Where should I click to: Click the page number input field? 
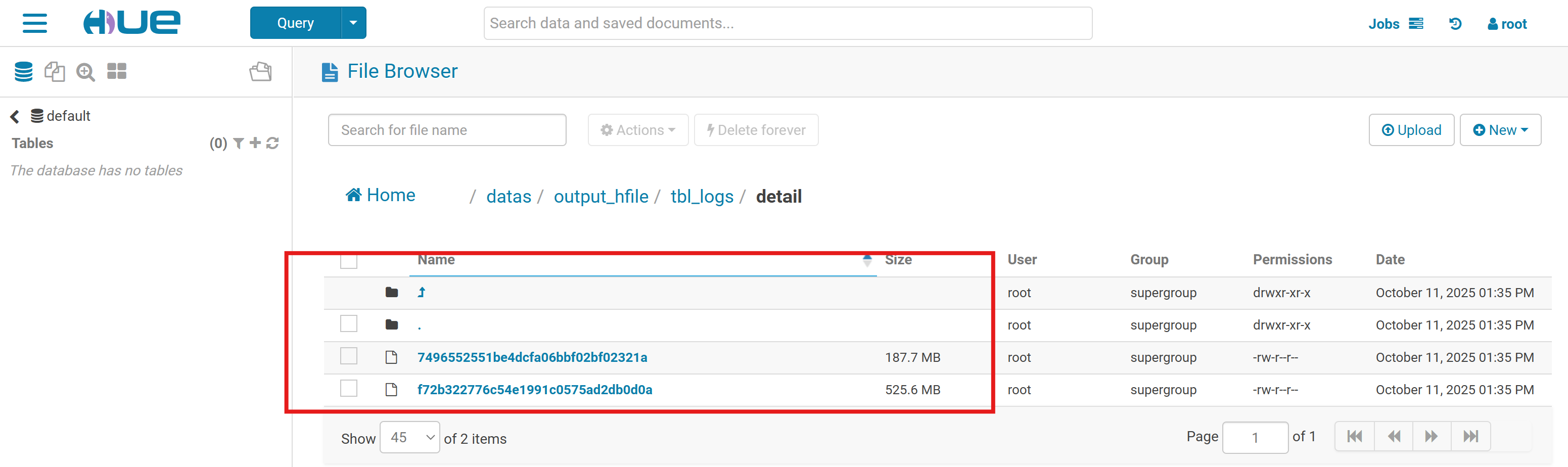click(x=1255, y=437)
